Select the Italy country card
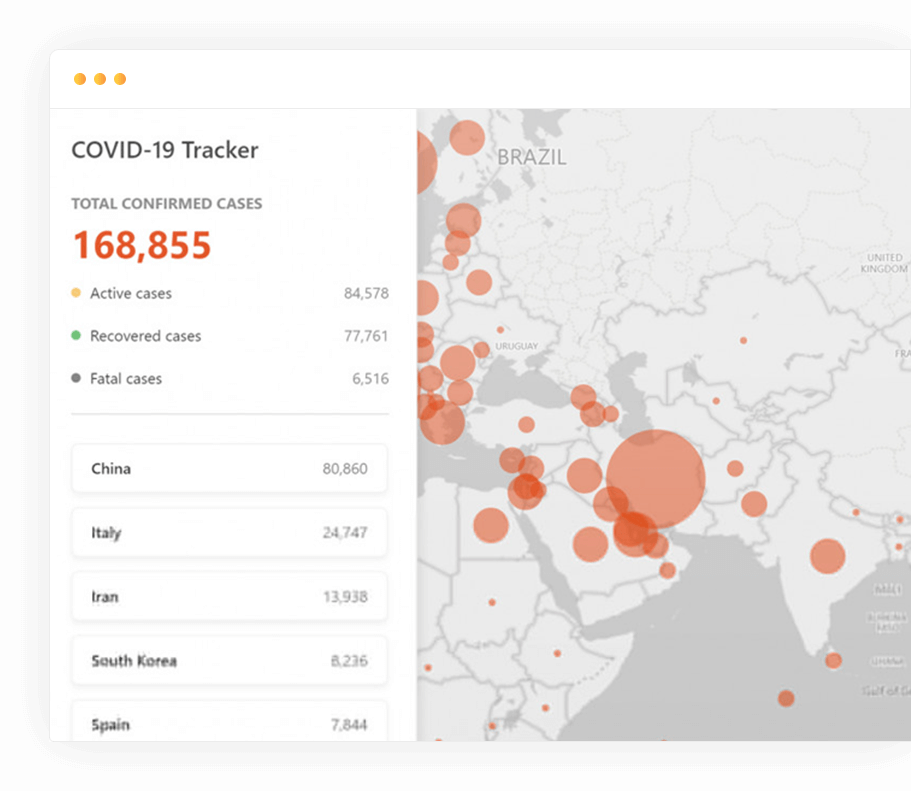The width and height of the screenshot is (911, 791). [229, 532]
